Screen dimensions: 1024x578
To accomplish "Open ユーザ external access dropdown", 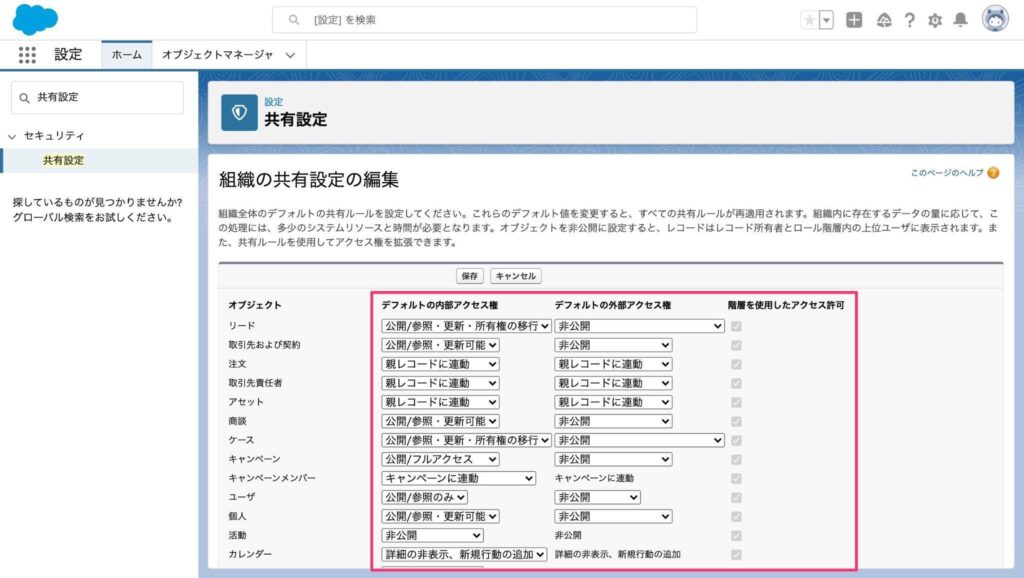I will [x=598, y=497].
